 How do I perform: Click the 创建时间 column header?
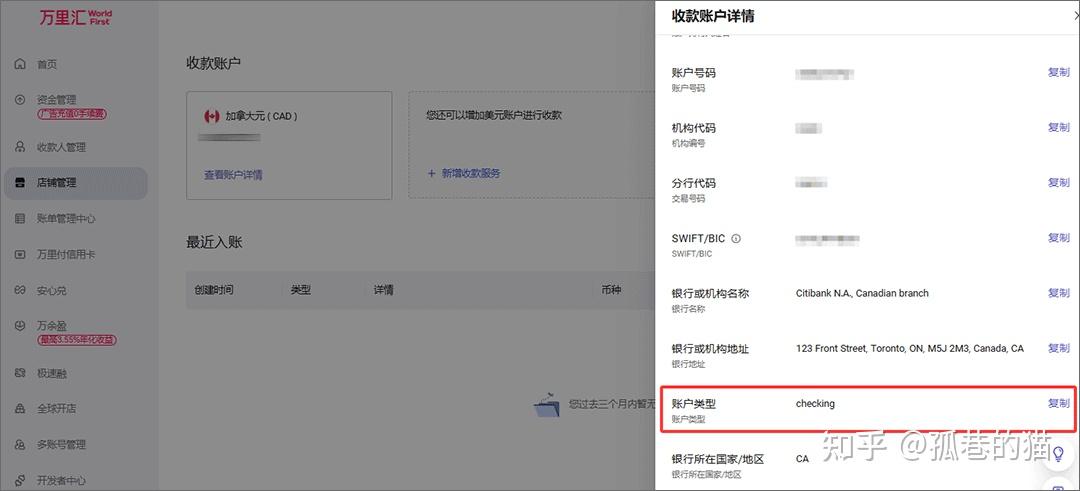point(214,290)
